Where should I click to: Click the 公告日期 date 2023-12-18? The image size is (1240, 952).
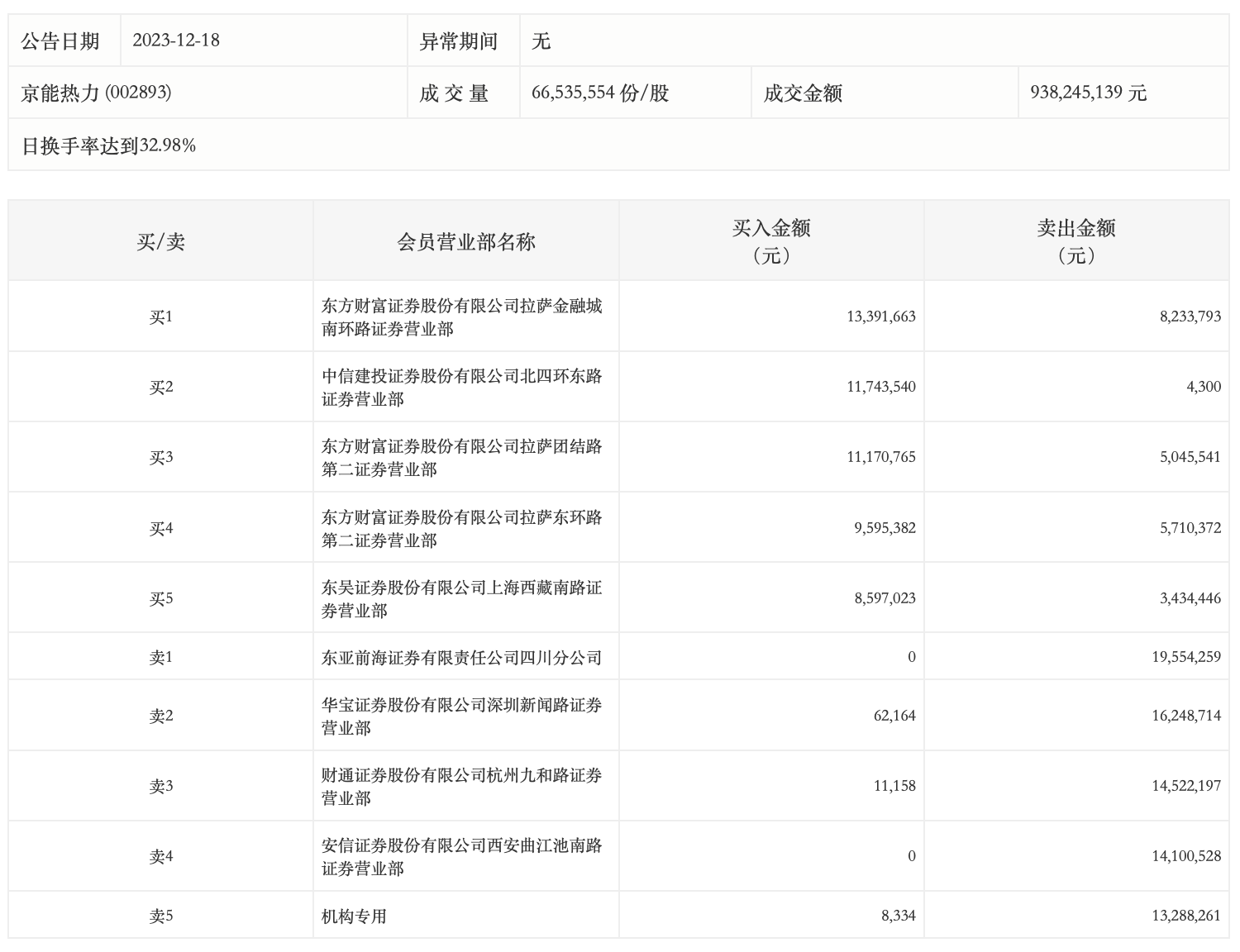coord(176,40)
